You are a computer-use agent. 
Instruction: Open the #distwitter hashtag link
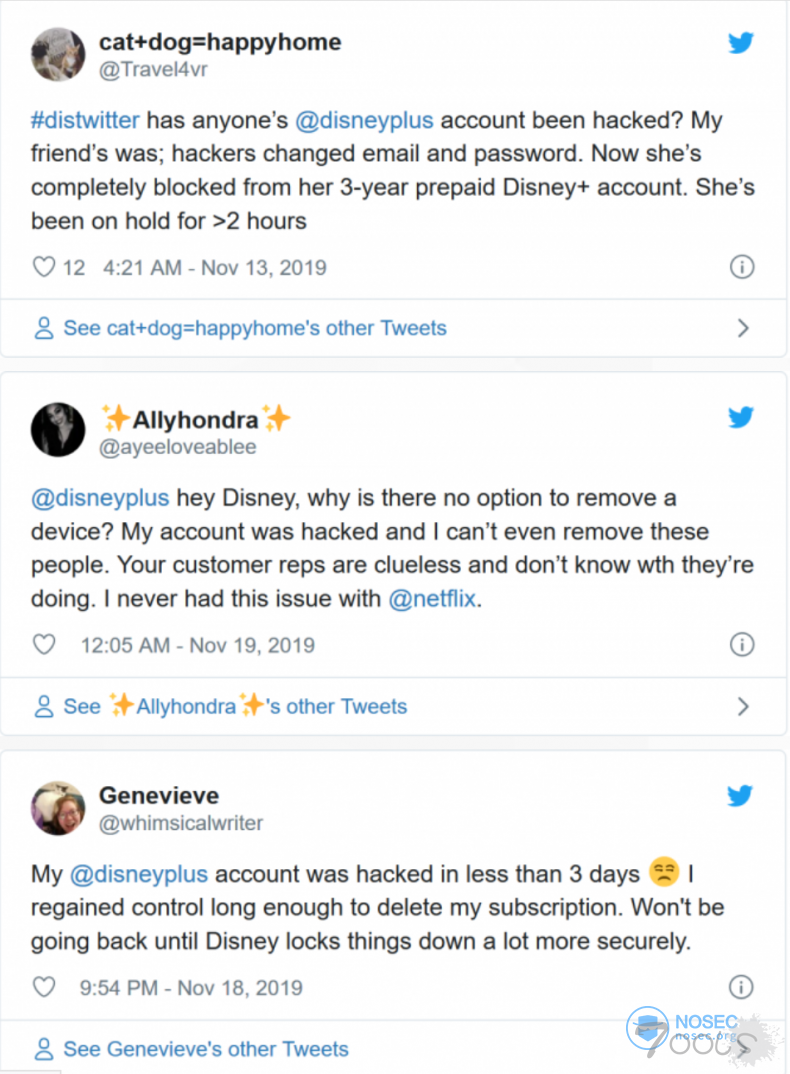click(x=85, y=120)
